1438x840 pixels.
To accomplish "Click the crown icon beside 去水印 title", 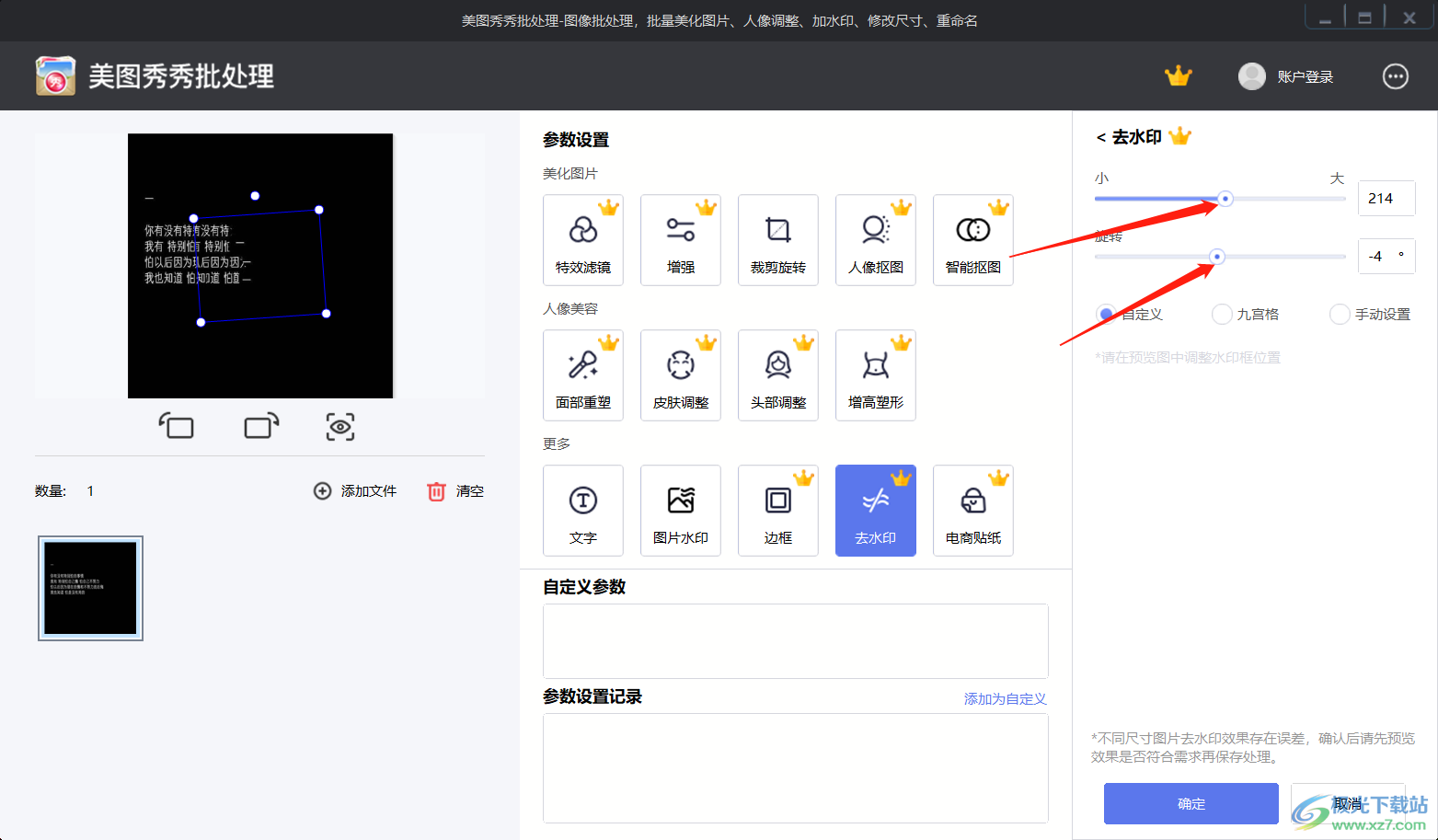I will click(1180, 137).
